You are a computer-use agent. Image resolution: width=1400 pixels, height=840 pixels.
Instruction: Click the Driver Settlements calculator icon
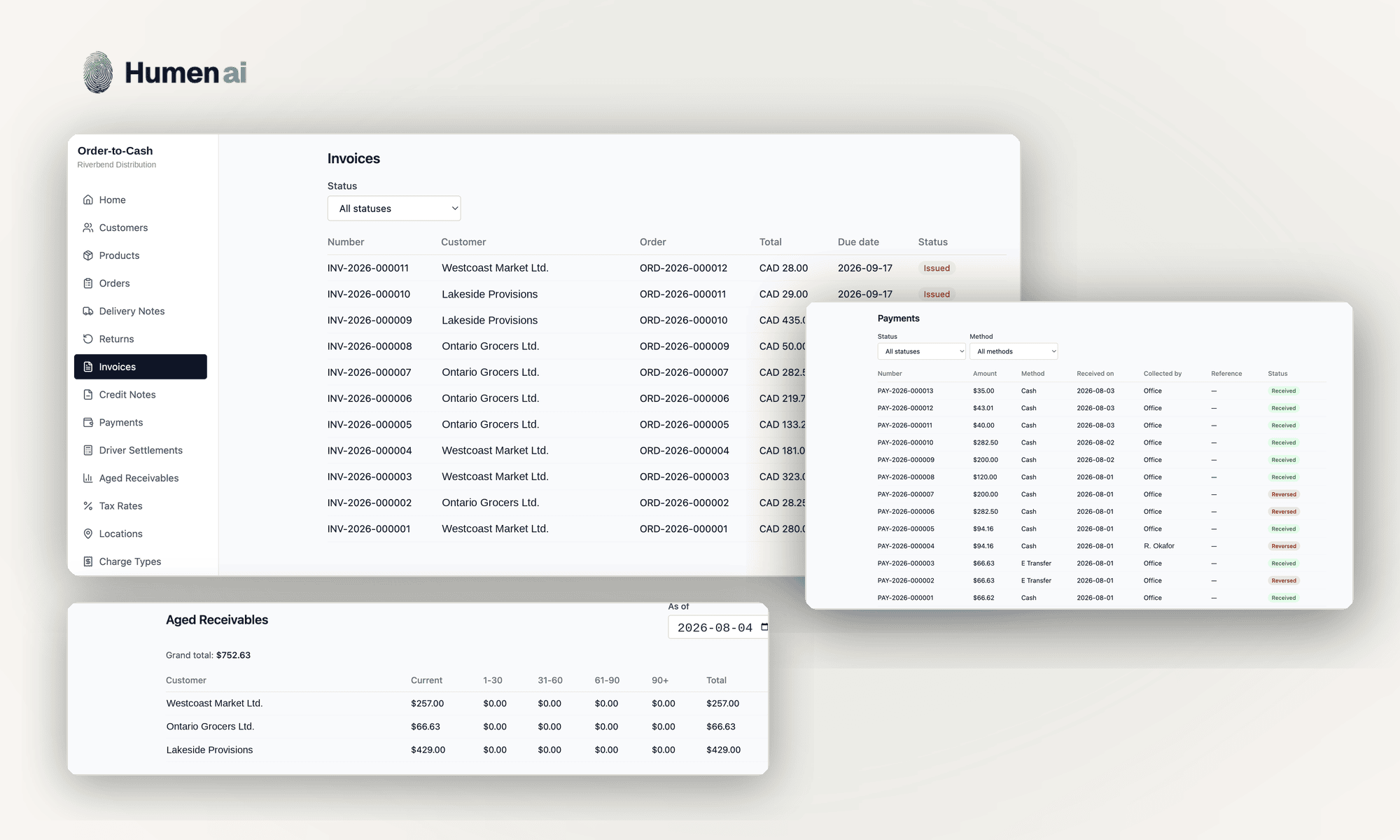(x=88, y=450)
